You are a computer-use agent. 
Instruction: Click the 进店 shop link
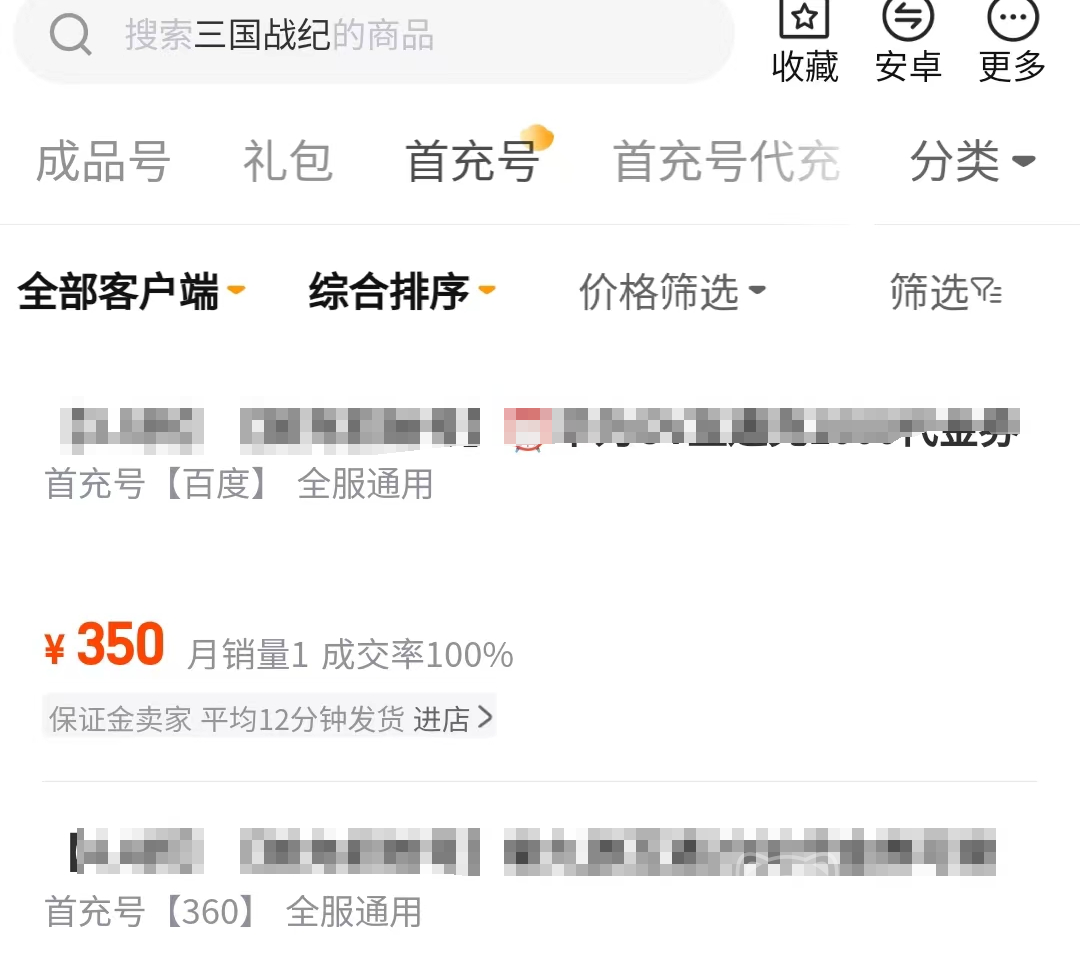click(x=442, y=719)
